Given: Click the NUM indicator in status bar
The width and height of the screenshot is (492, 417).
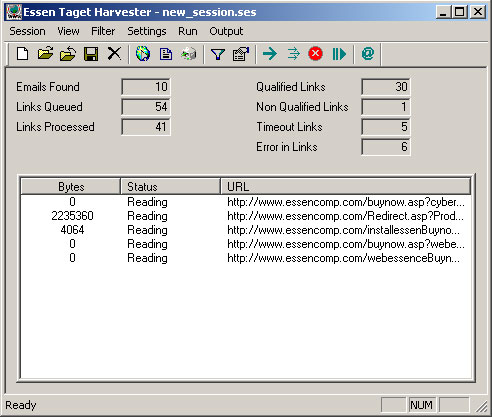Looking at the screenshot, I should pyautogui.click(x=421, y=405).
